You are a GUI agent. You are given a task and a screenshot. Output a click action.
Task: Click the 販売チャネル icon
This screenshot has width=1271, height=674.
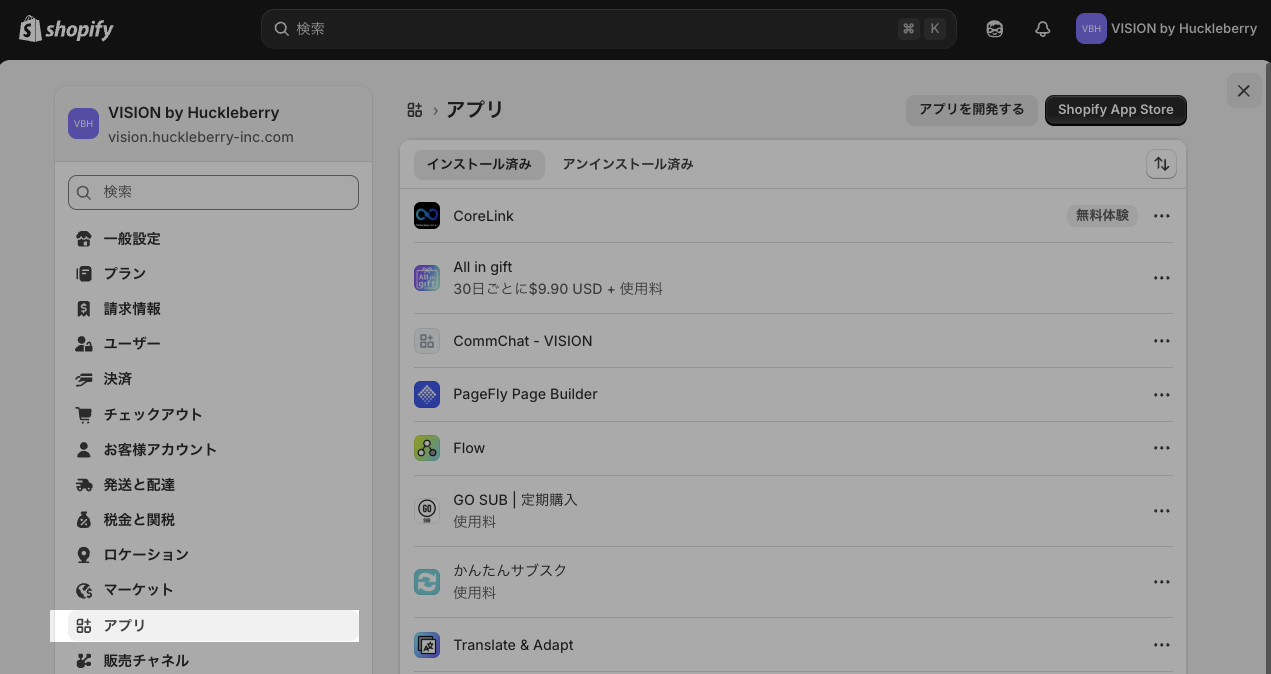(x=84, y=661)
